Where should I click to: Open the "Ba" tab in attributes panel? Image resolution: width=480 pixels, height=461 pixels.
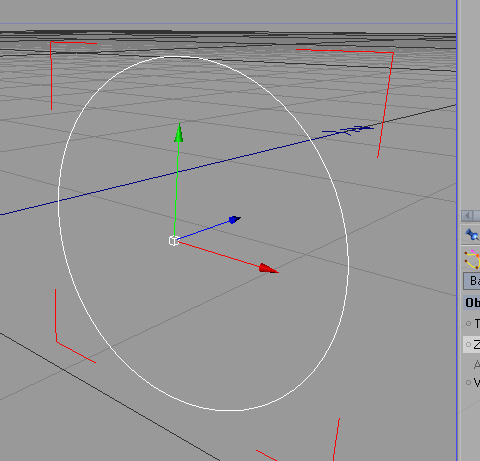click(x=472, y=281)
